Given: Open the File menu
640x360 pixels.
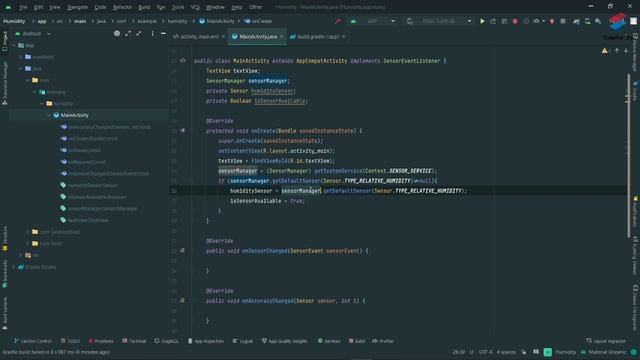Looking at the screenshot, I should coord(23,7).
